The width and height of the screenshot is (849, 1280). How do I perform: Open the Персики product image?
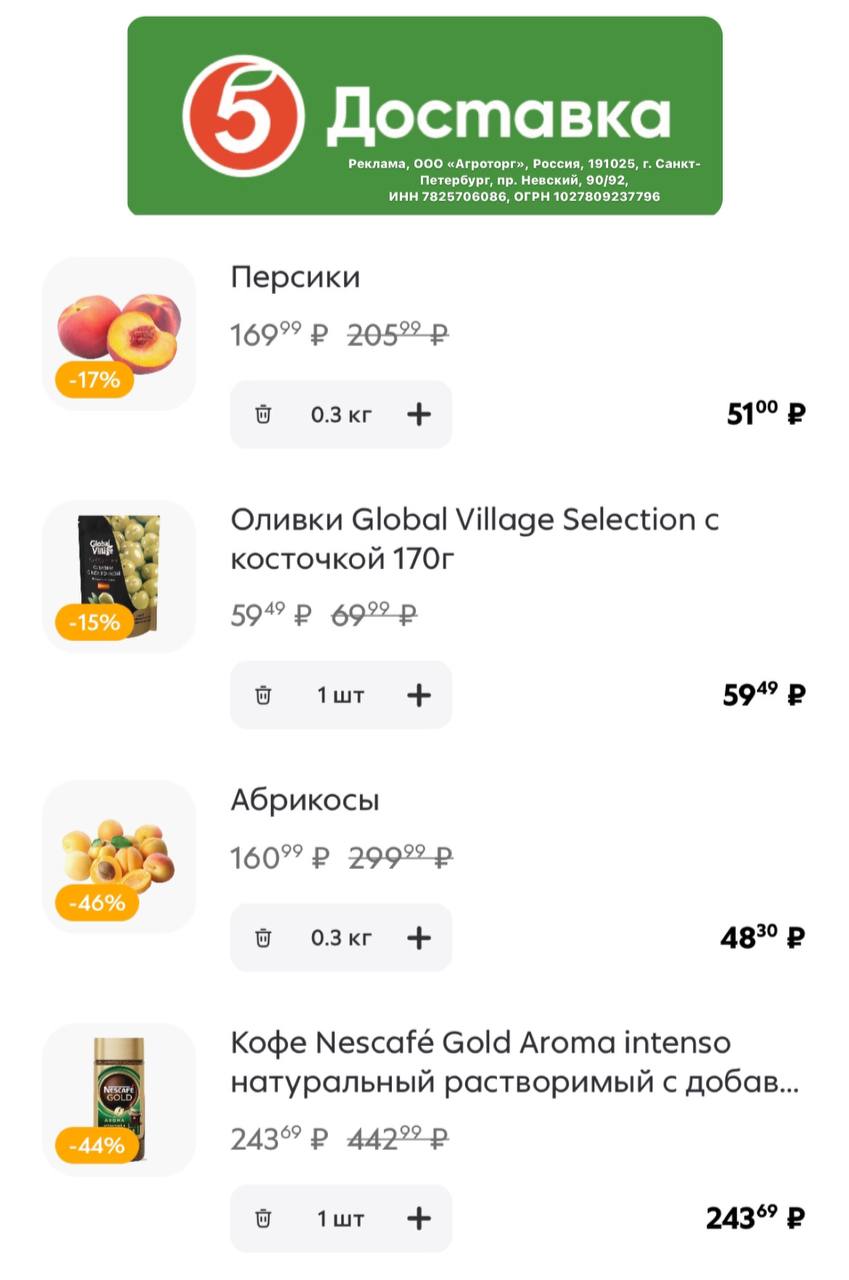pyautogui.click(x=119, y=330)
